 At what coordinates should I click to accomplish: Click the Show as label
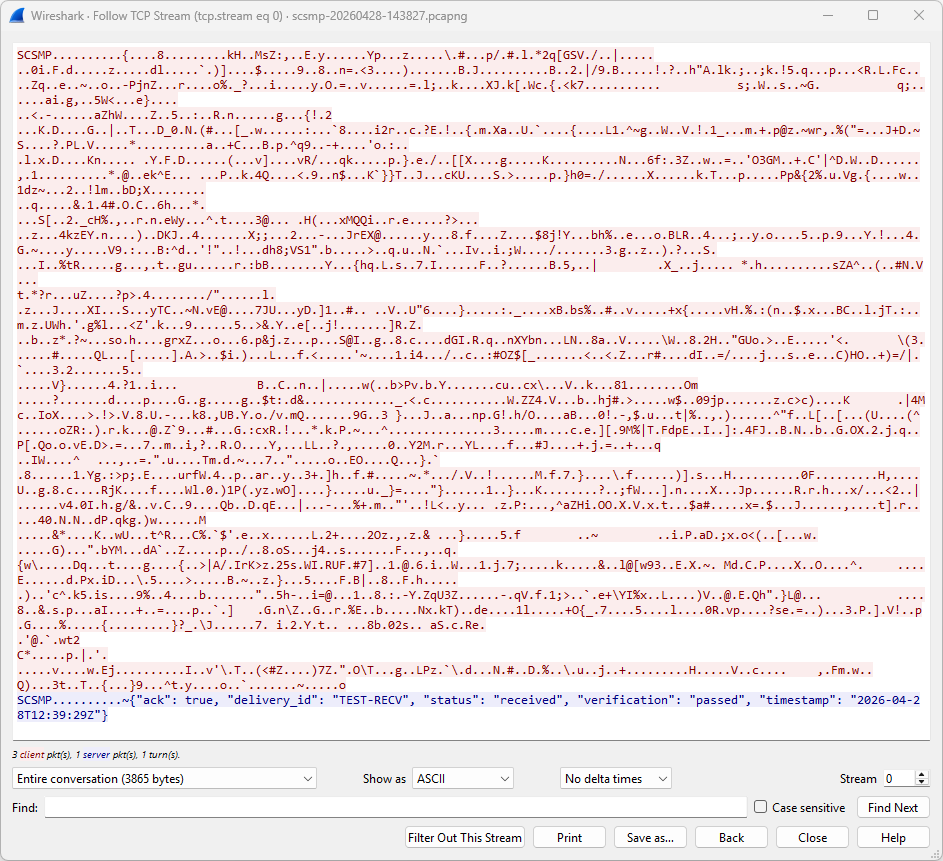pos(384,779)
